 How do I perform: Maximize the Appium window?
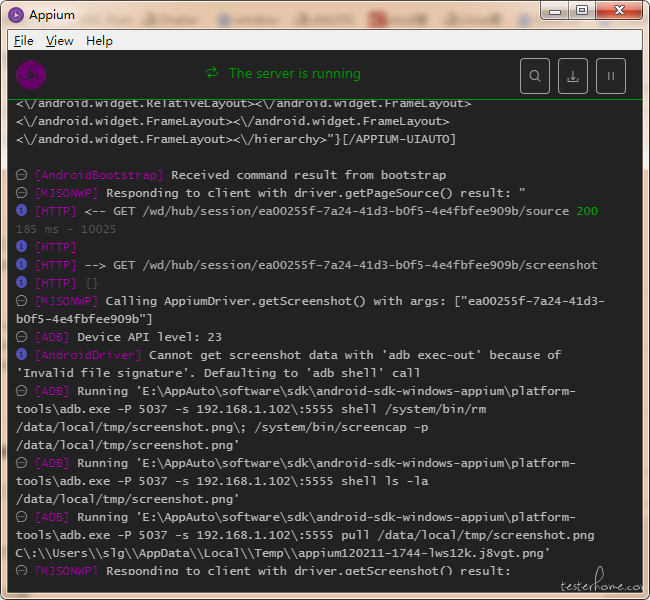tap(582, 10)
